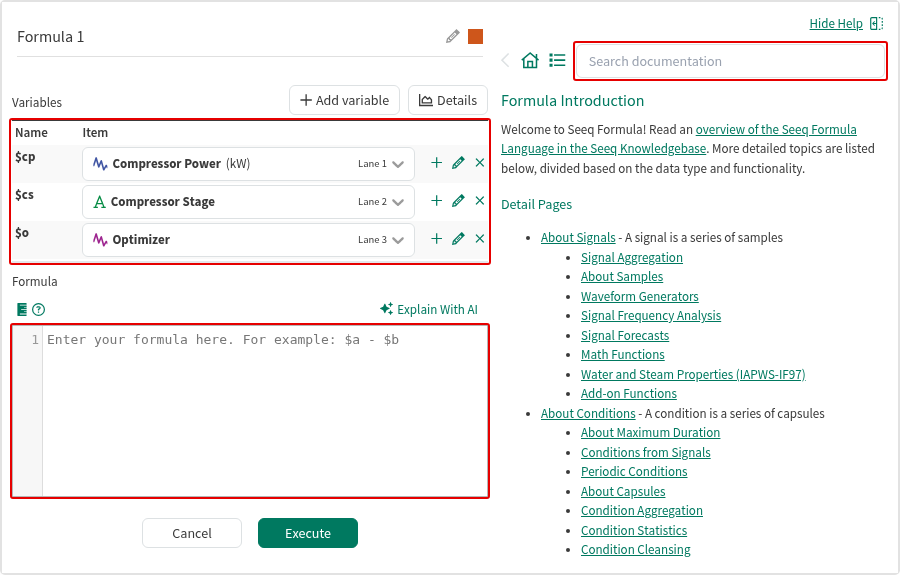Open the Signal Aggregation link
Screen dimensions: 900x575
(x=631, y=258)
